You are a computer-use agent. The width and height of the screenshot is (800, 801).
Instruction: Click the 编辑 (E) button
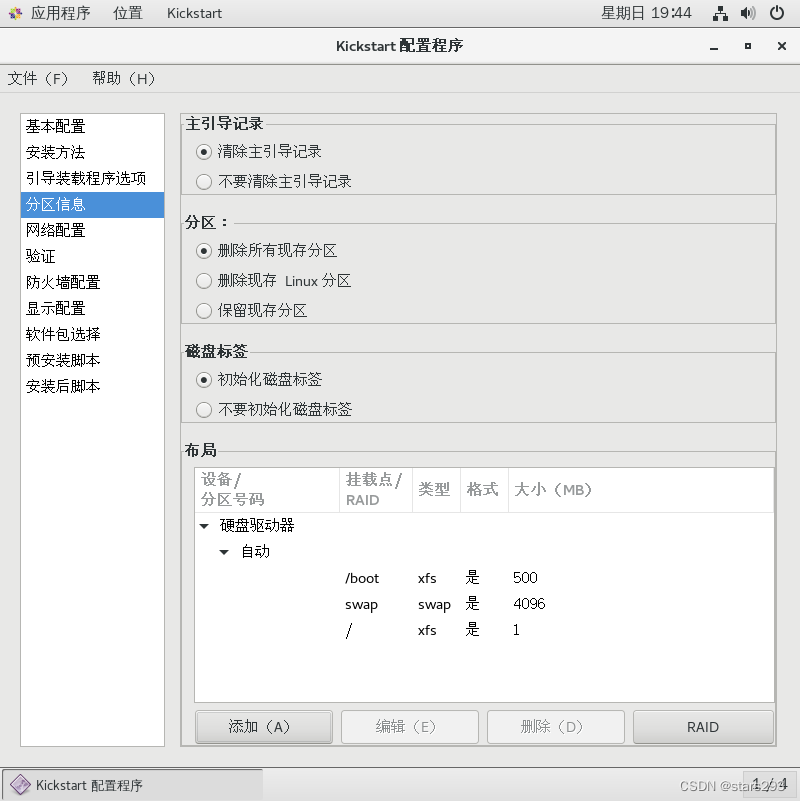410,726
